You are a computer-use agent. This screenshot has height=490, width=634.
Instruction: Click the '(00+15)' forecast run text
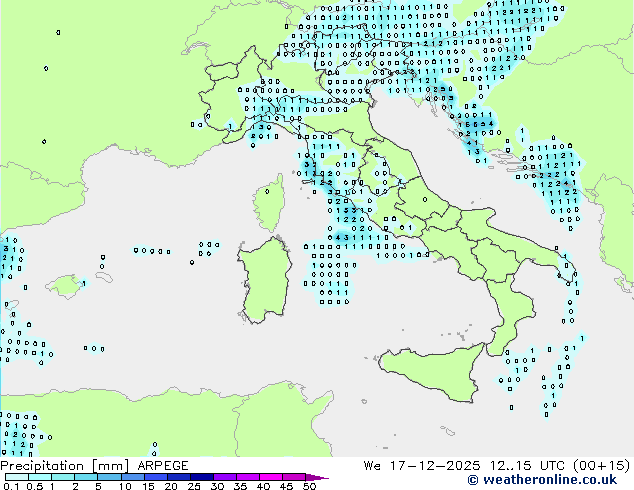pyautogui.click(x=602, y=466)
